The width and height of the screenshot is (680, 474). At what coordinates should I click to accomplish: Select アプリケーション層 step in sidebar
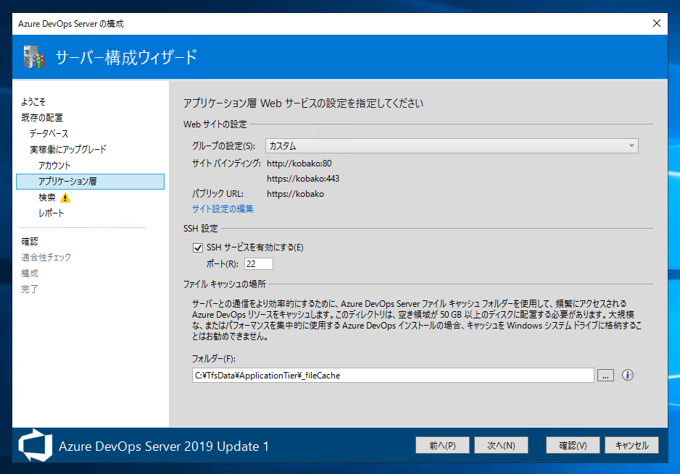point(90,182)
